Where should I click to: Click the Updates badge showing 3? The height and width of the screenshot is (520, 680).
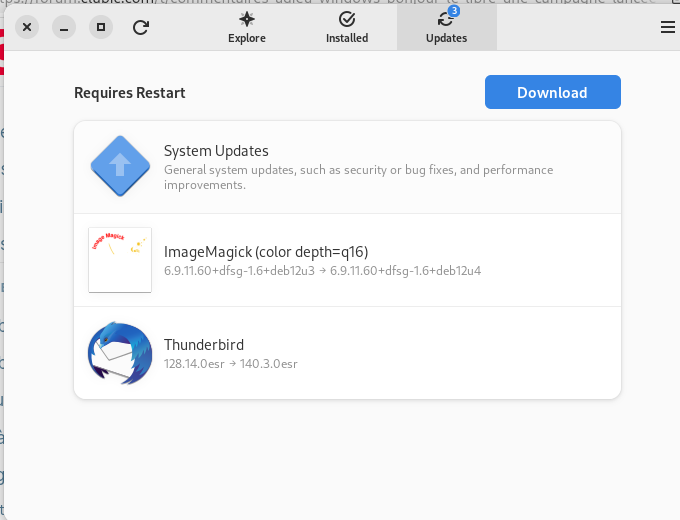tap(453, 11)
